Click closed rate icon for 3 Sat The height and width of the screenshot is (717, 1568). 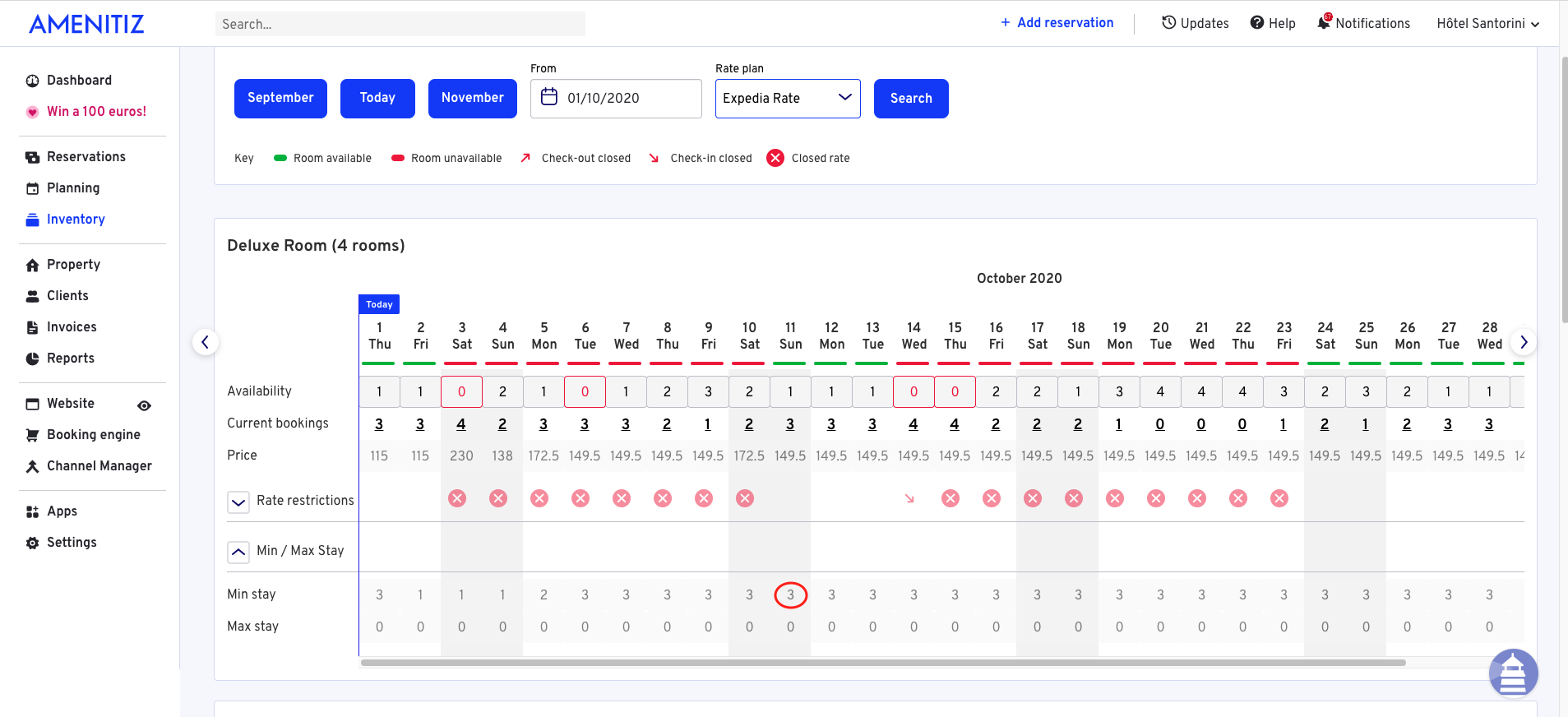457,498
